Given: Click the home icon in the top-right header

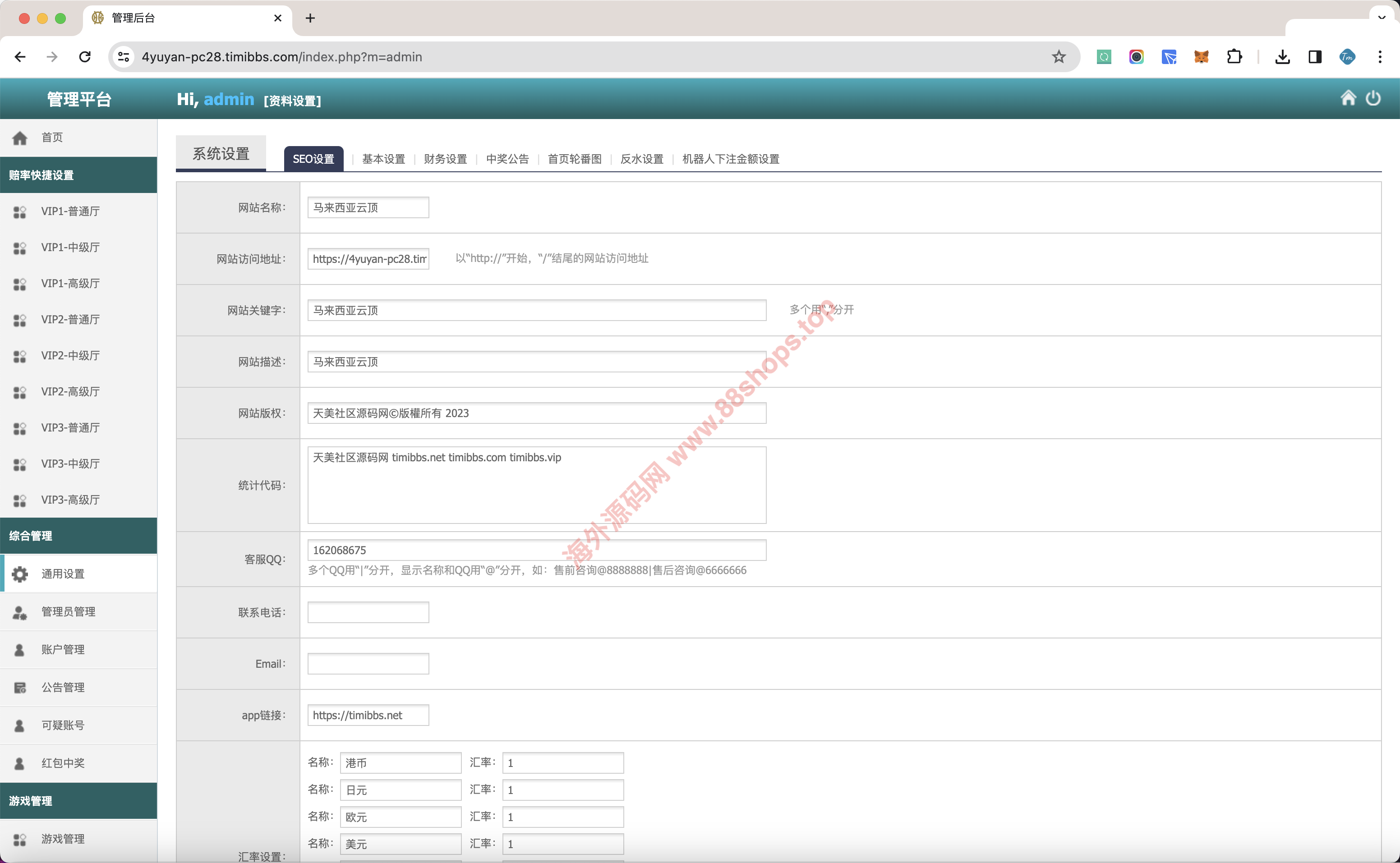Looking at the screenshot, I should coord(1348,98).
